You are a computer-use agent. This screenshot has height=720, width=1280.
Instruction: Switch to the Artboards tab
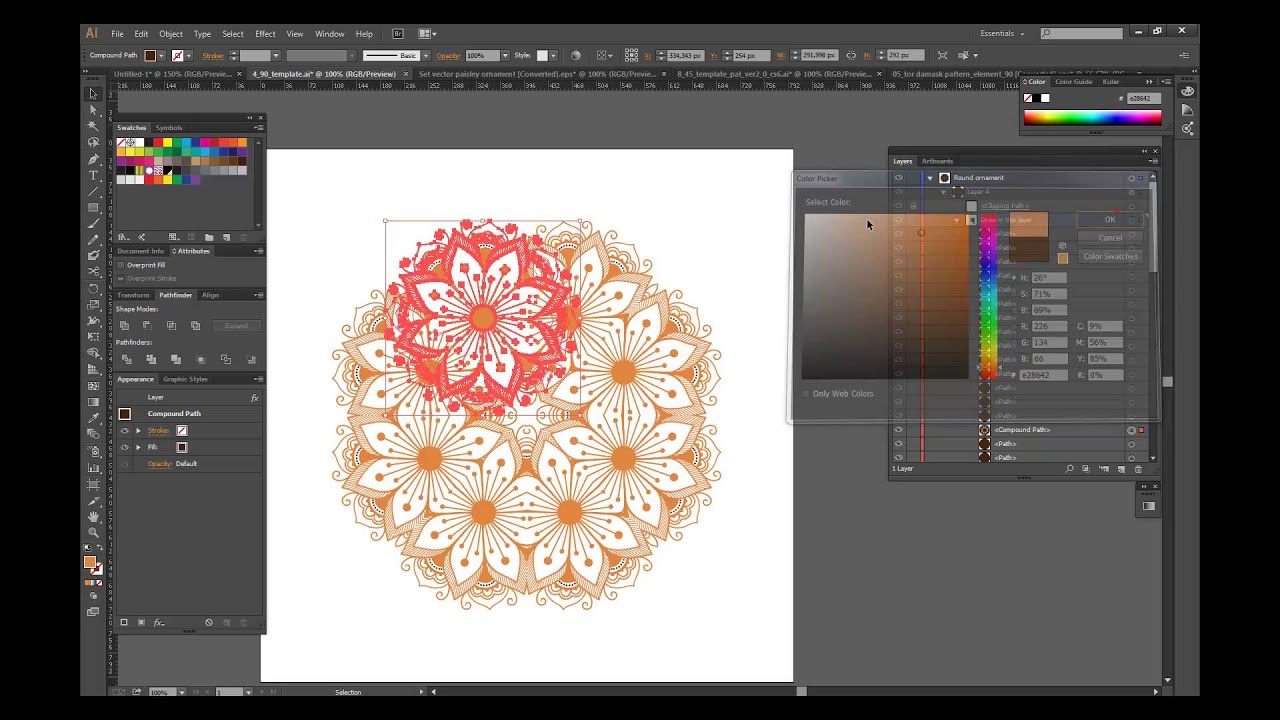tap(937, 161)
